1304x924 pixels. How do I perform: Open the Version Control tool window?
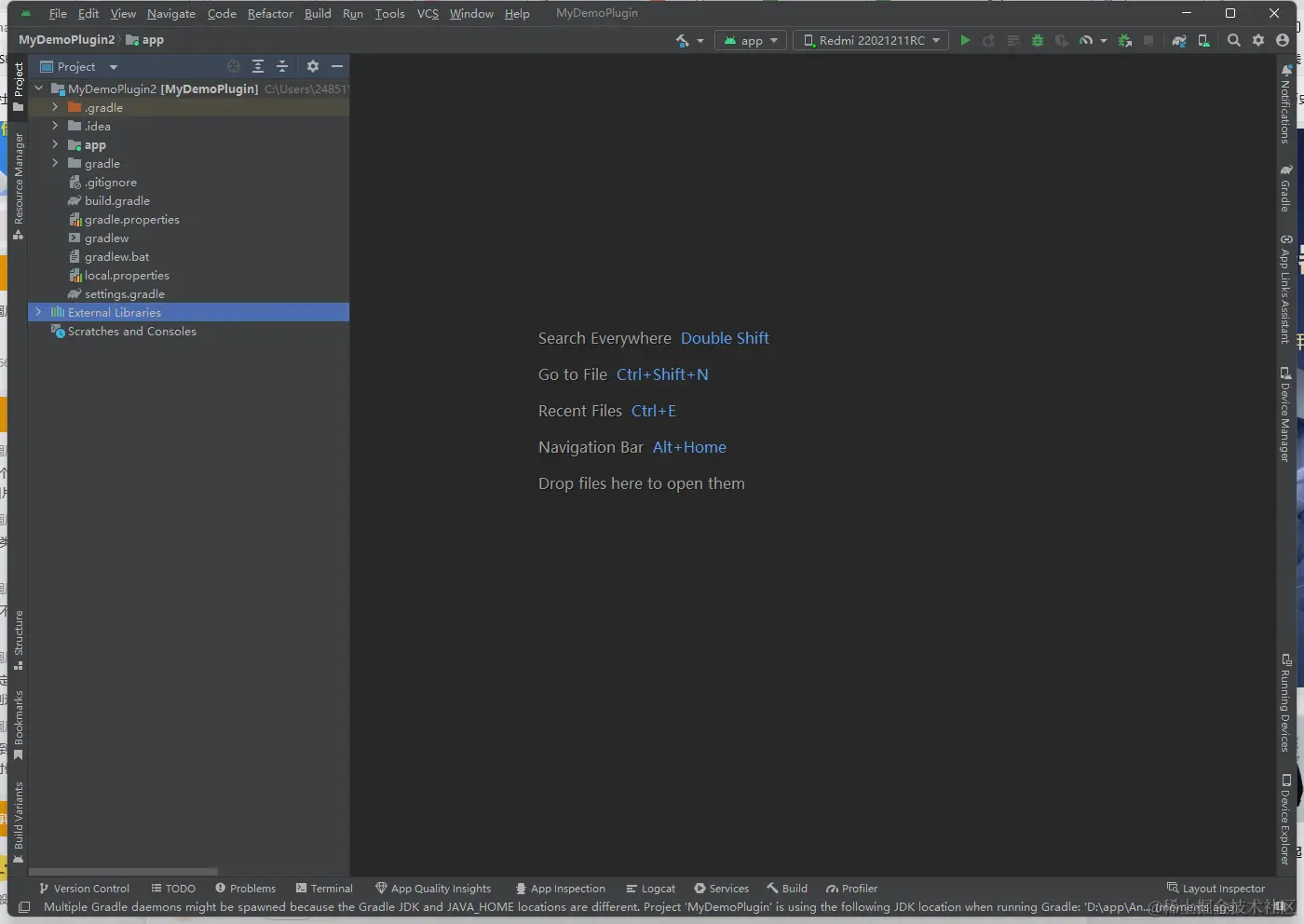84,889
